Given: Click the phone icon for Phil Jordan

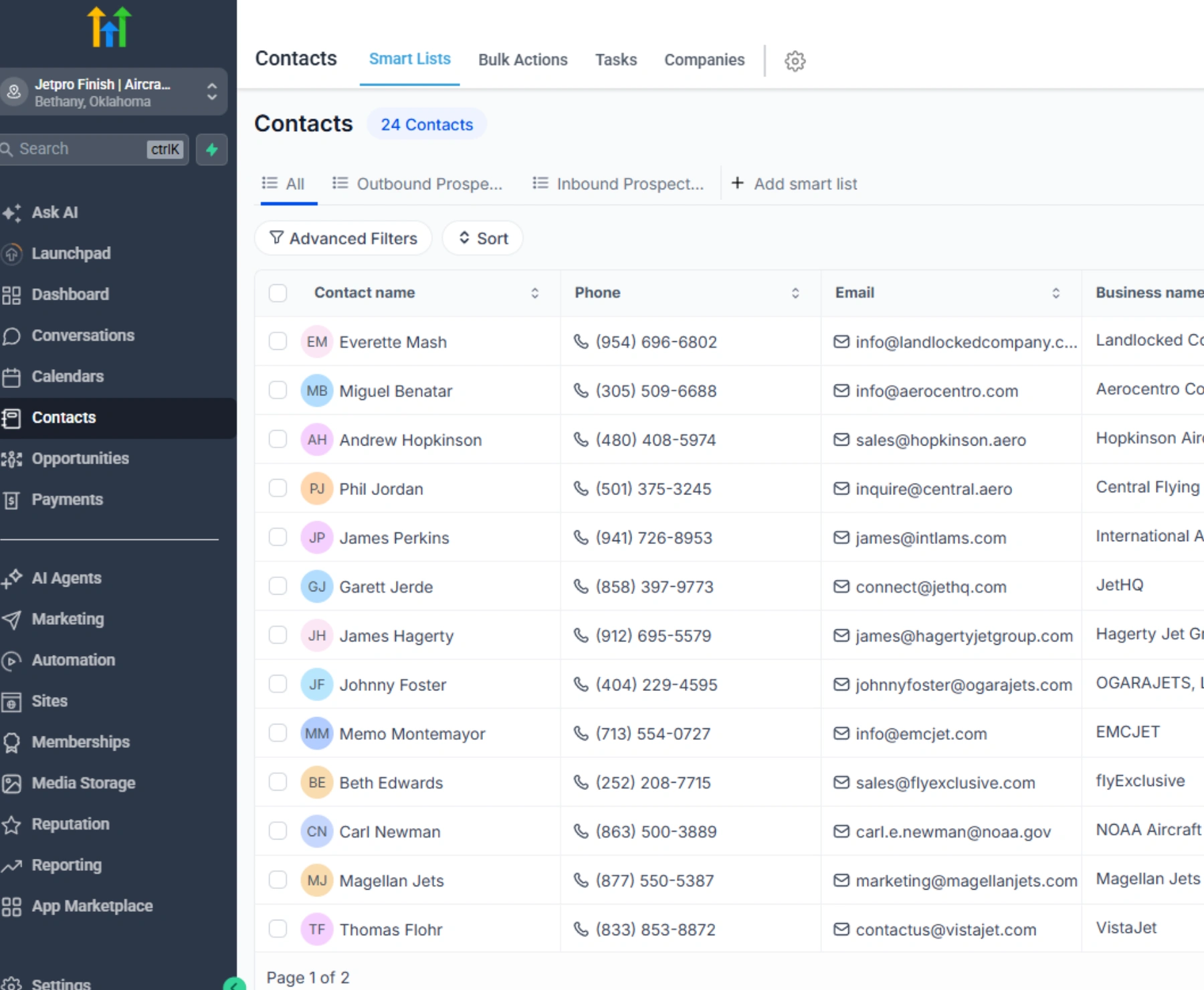Looking at the screenshot, I should coord(581,489).
